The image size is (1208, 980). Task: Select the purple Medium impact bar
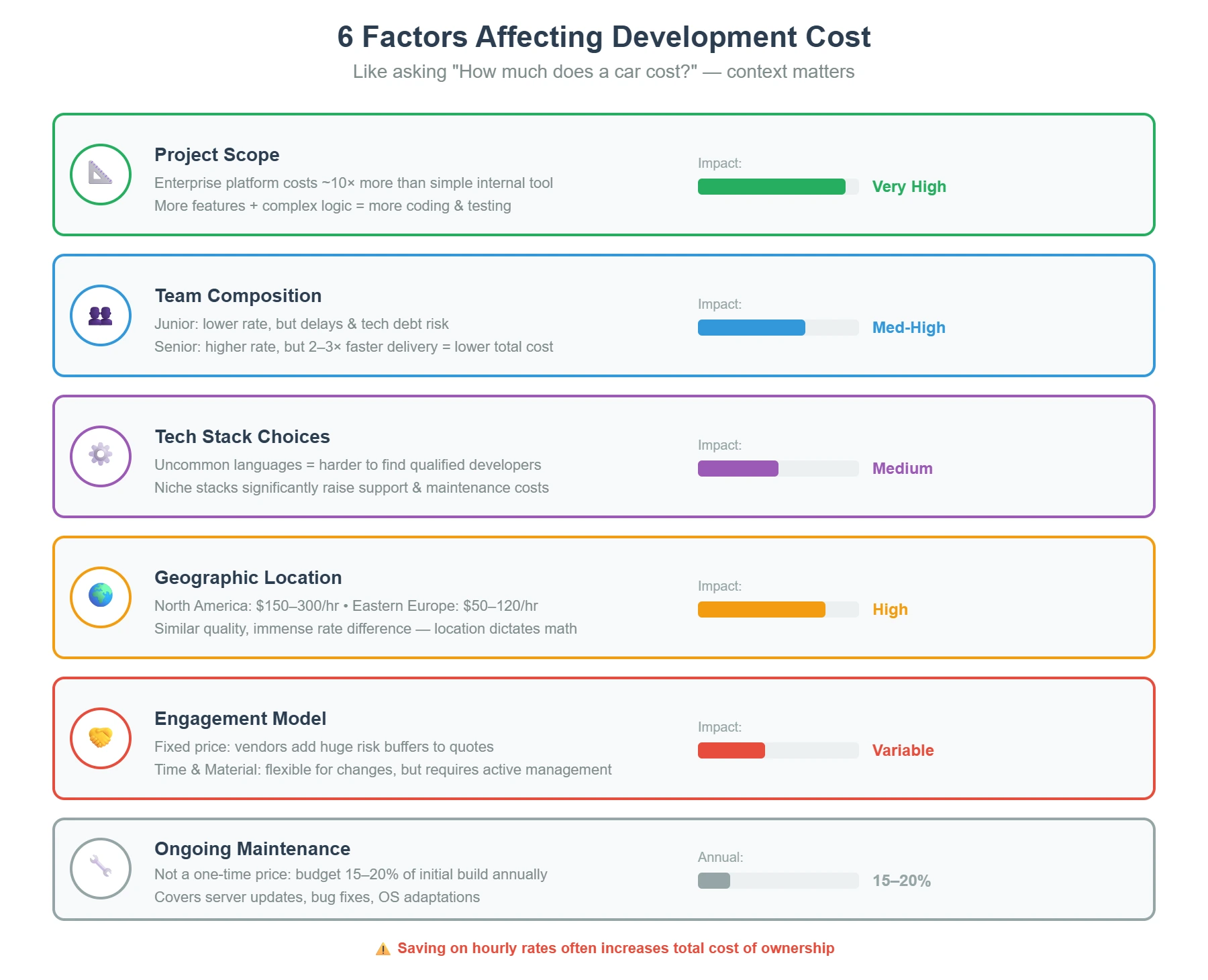click(x=737, y=468)
